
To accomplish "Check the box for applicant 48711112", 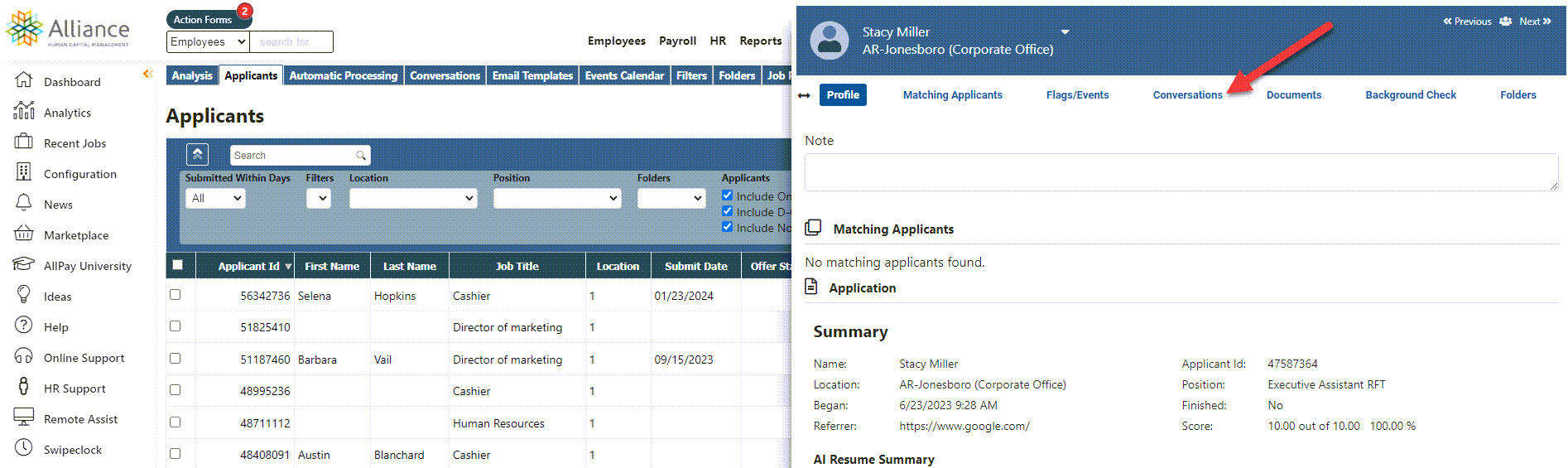I will [x=175, y=422].
